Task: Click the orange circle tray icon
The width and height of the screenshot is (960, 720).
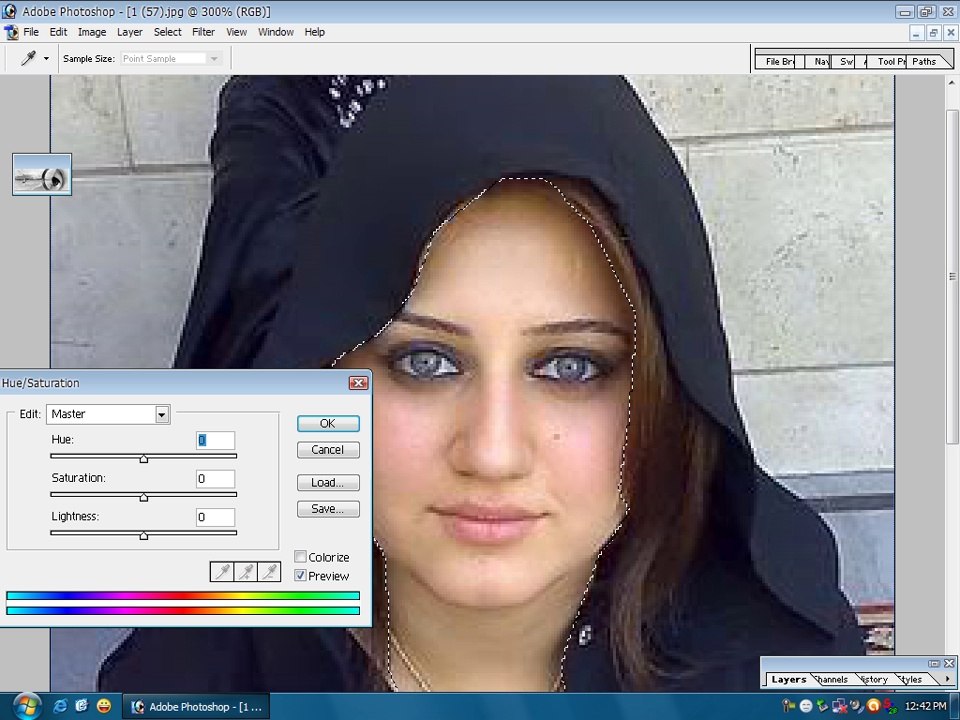Action: [874, 706]
